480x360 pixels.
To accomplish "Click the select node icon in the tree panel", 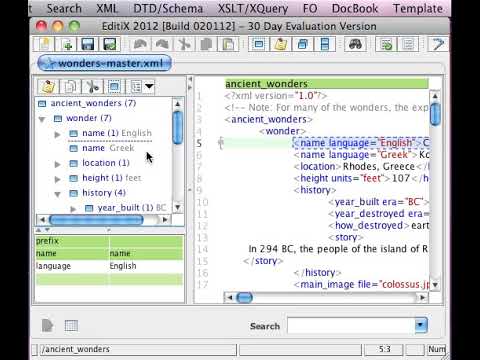I will click(114, 87).
